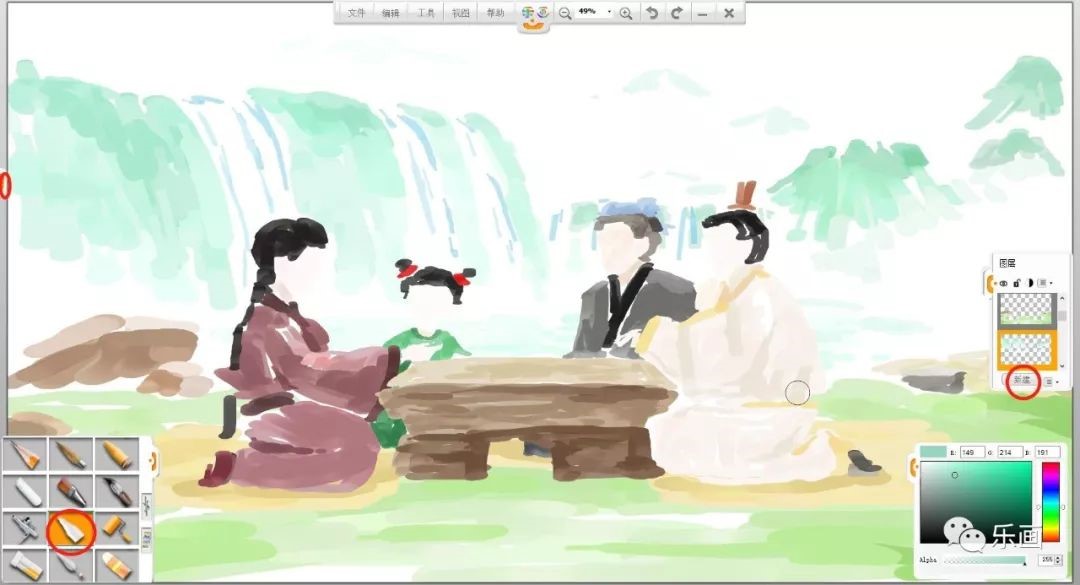Image resolution: width=1080 pixels, height=585 pixels.
Task: Toggle the layer lock icon
Action: (1017, 283)
